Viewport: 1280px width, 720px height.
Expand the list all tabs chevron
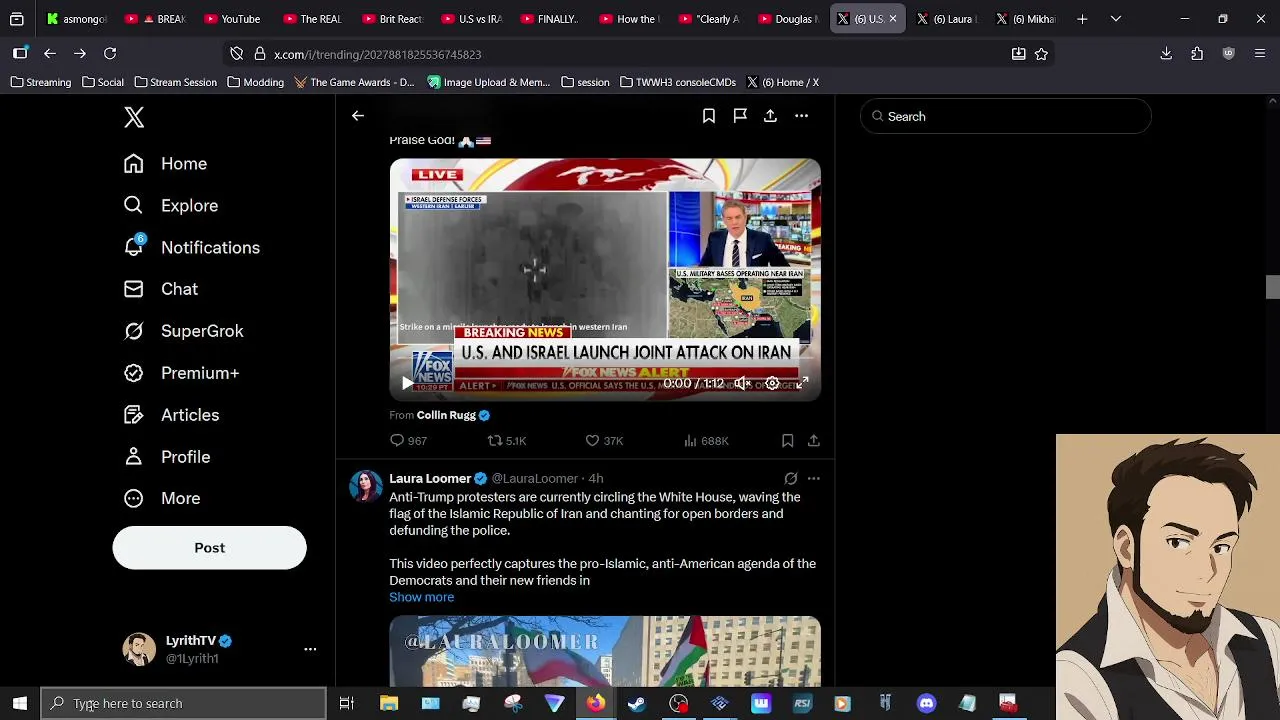[x=1116, y=19]
